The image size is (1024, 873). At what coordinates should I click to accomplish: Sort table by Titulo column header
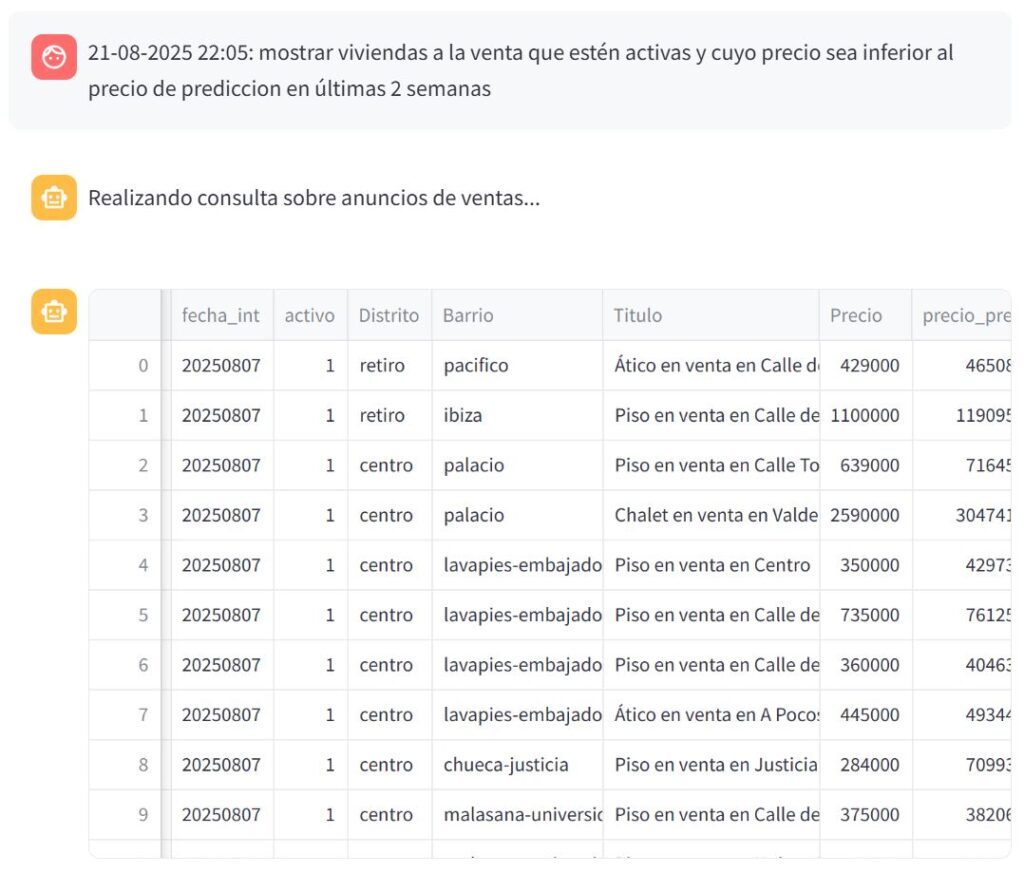638,315
